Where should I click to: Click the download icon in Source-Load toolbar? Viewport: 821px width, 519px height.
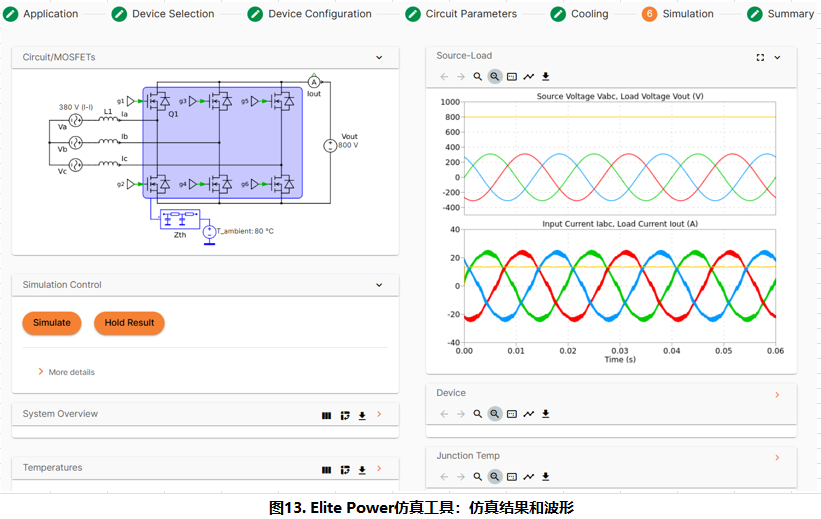coord(546,77)
